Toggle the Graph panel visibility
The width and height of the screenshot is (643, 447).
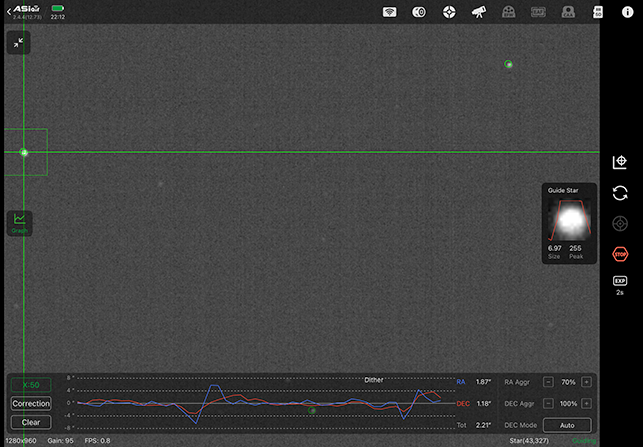click(x=19, y=222)
